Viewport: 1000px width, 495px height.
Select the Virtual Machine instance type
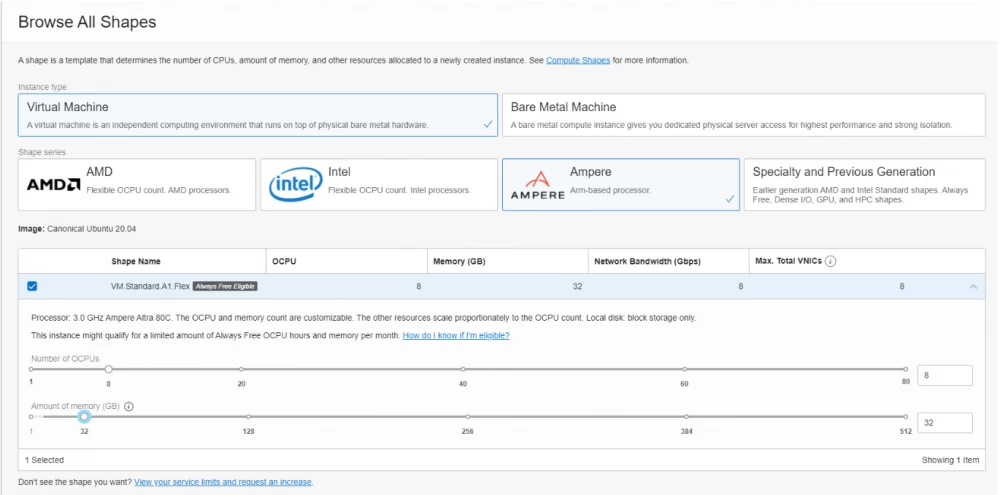click(258, 115)
